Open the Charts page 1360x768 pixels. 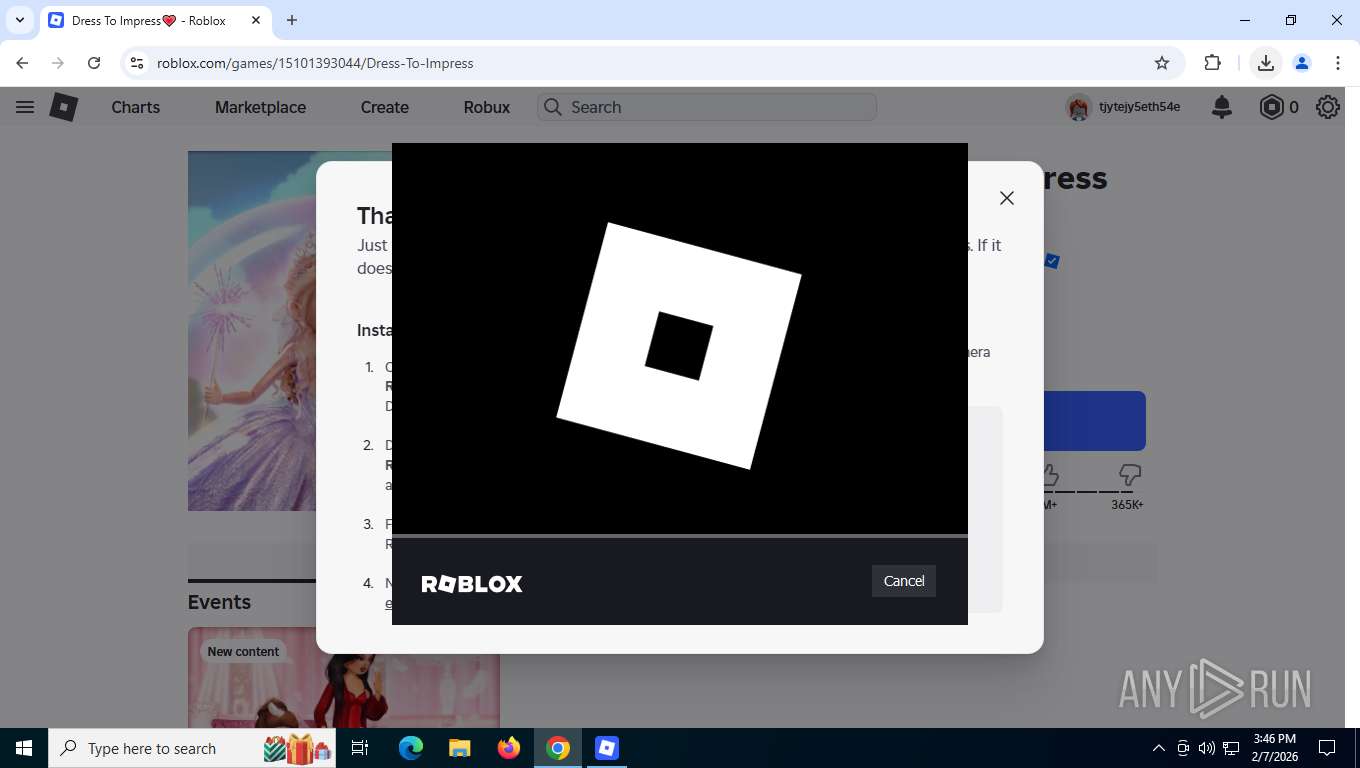coord(136,107)
